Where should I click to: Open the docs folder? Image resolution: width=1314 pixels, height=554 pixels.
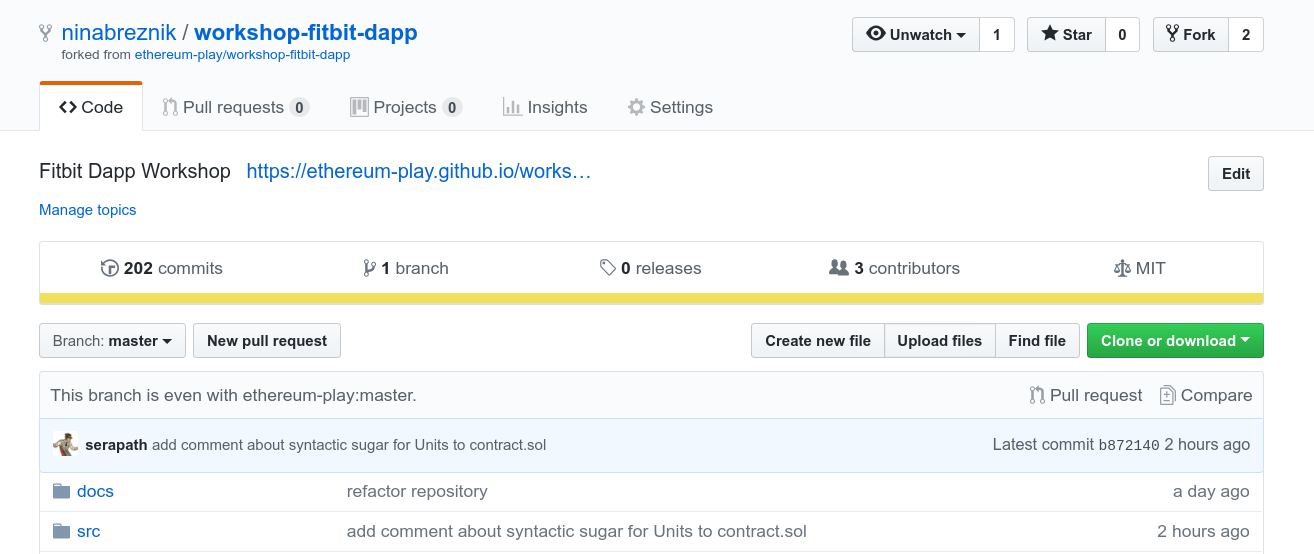(95, 491)
